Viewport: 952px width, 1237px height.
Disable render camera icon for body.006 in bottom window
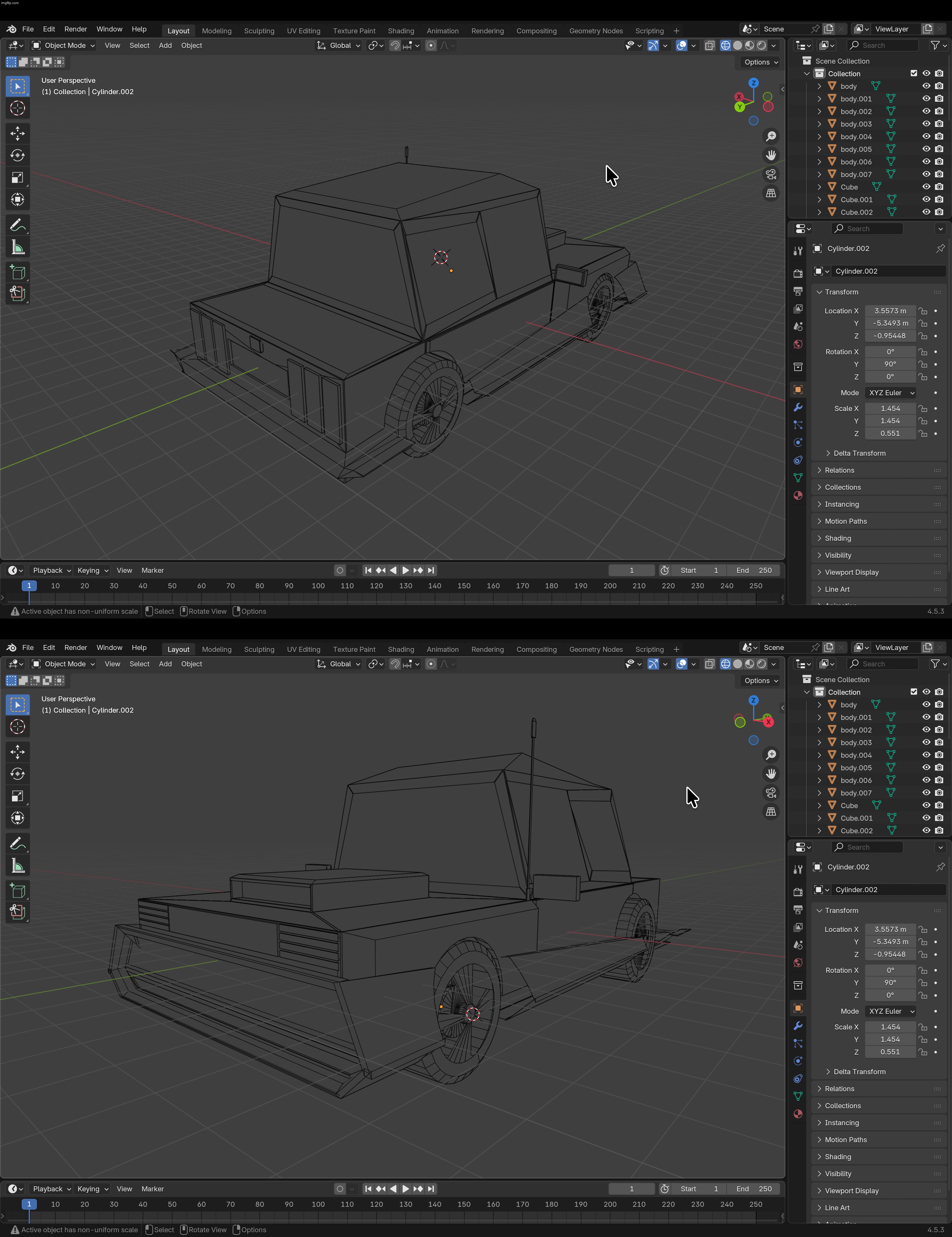[x=939, y=780]
